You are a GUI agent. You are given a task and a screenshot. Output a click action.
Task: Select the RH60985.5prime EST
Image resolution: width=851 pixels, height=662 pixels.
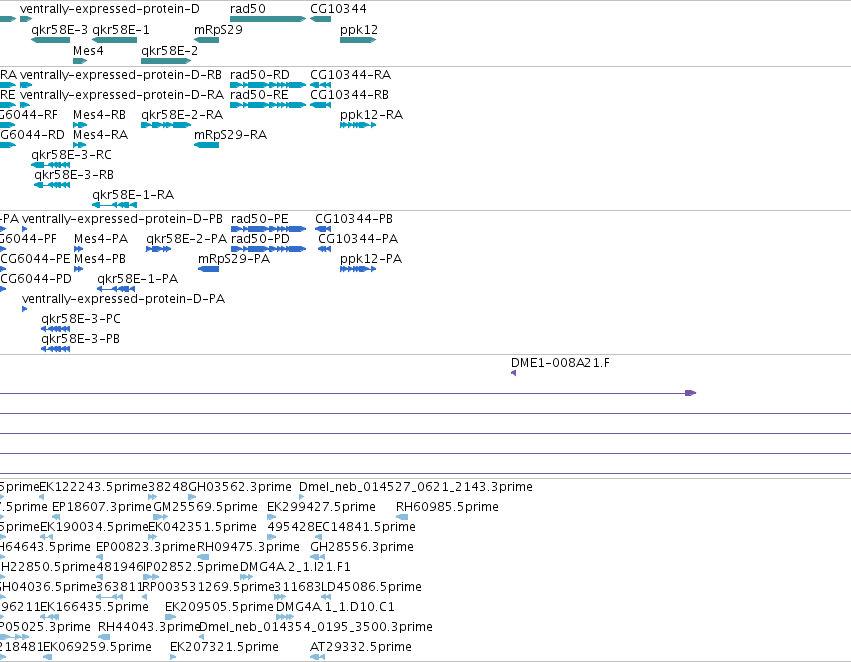pyautogui.click(x=402, y=517)
